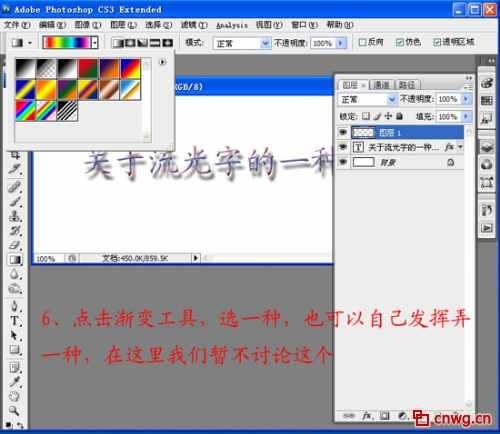Viewport: 500px width, 434px height.
Task: Select the Eyedropper tool
Action: pos(15,382)
